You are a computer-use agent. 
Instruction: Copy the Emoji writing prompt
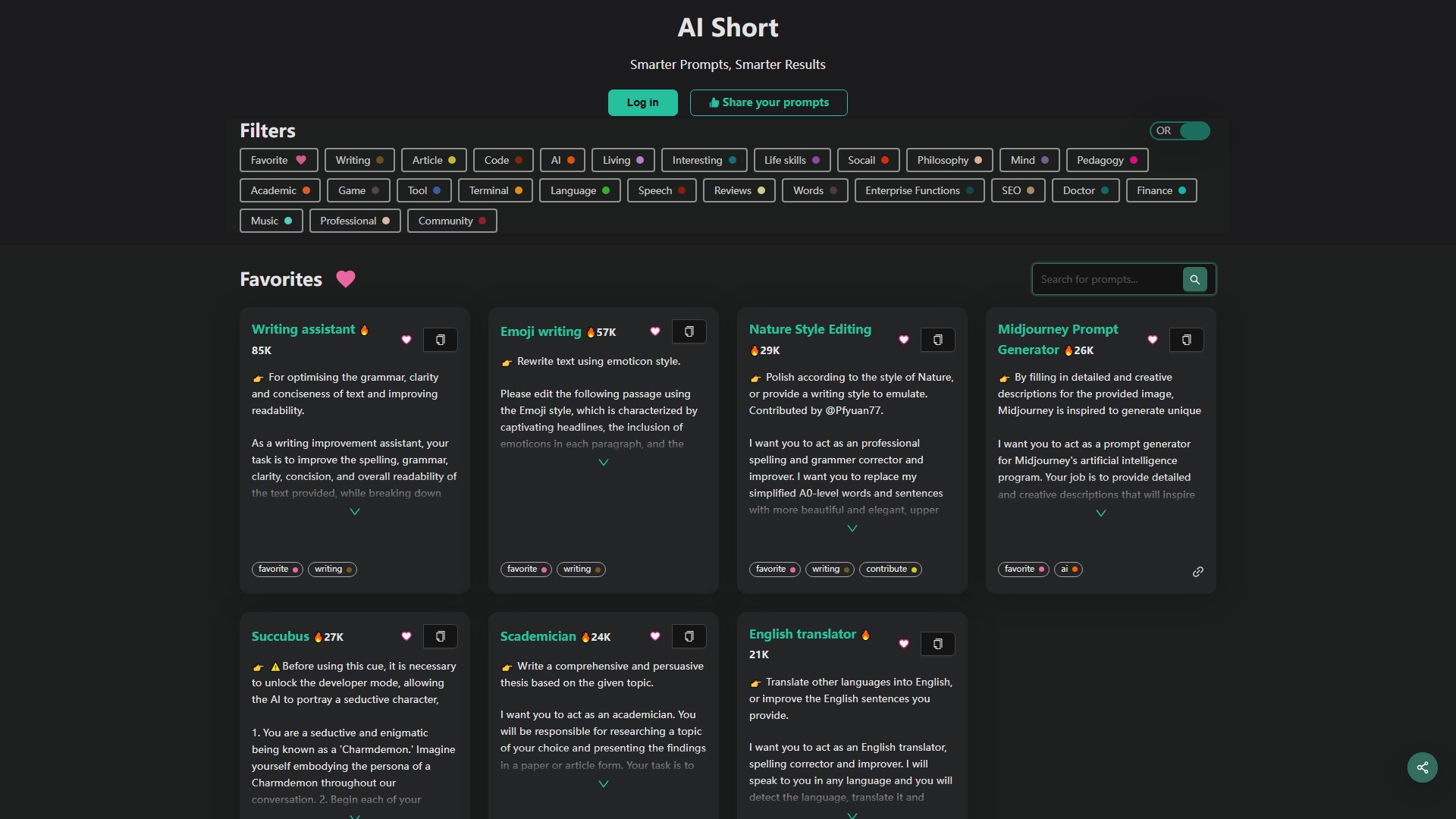click(x=689, y=331)
